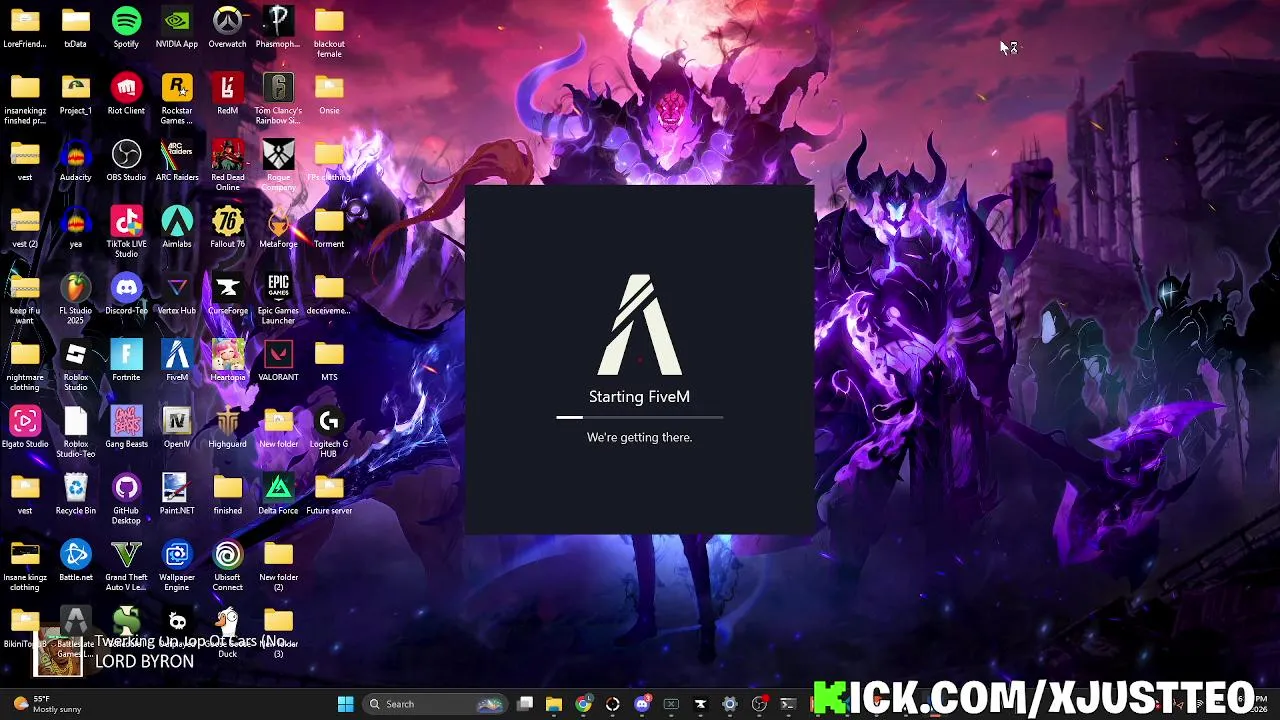
Task: Select the OpenIV desktop icon
Action: [177, 427]
